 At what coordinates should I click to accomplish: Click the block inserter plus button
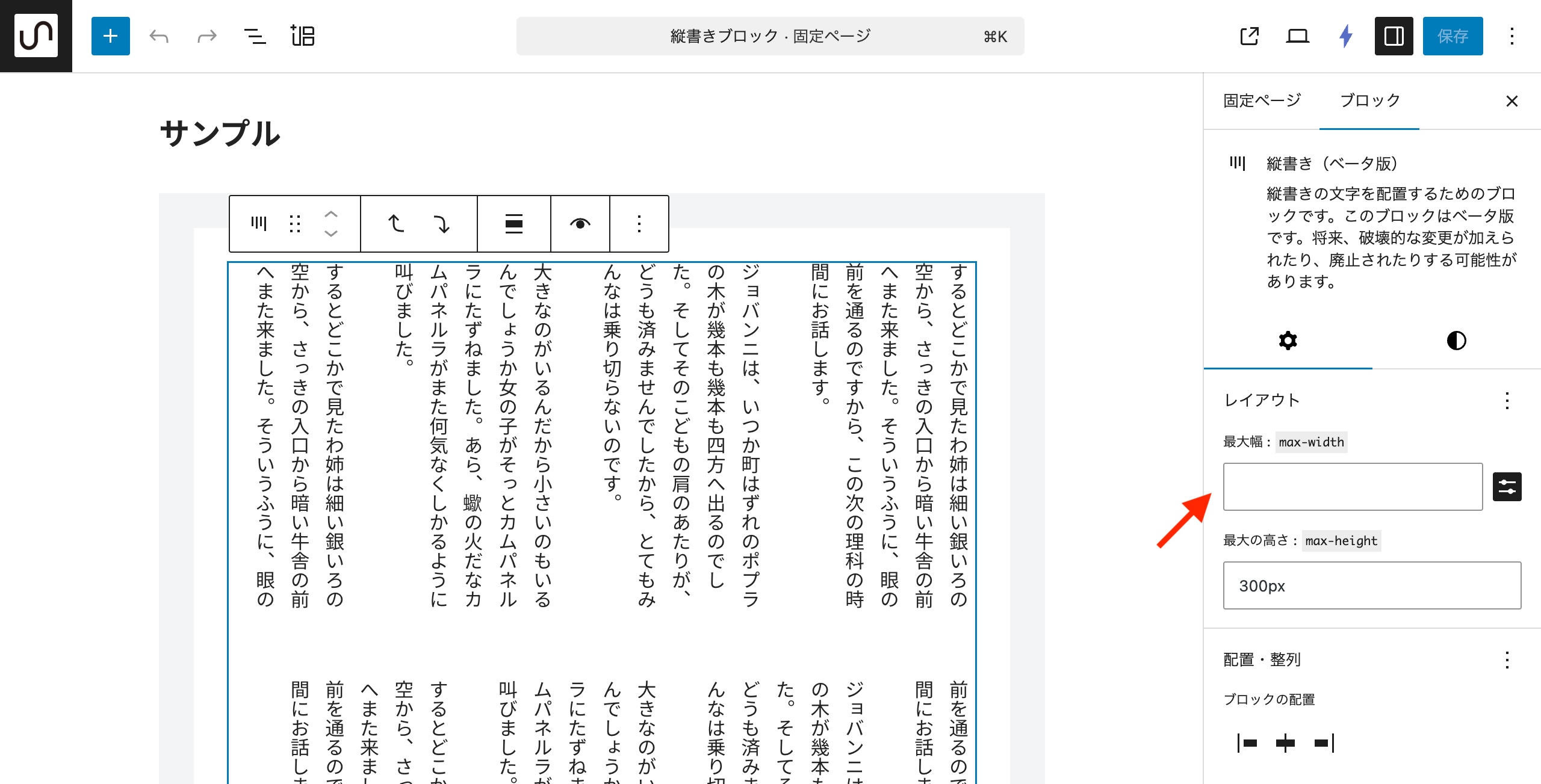pos(110,36)
